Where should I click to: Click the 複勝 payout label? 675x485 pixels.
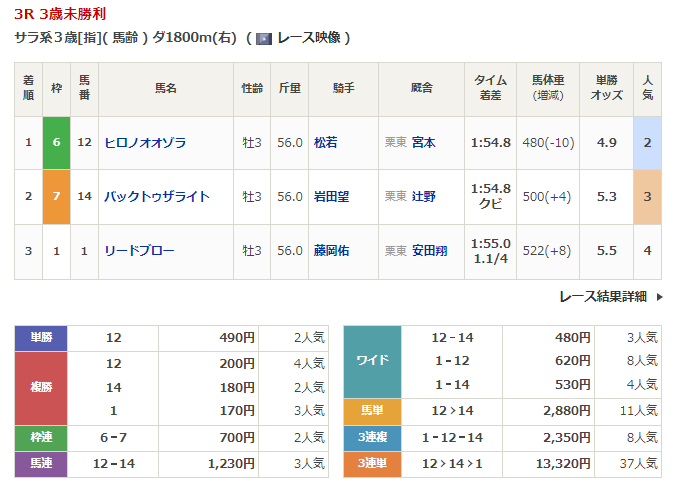click(x=40, y=387)
